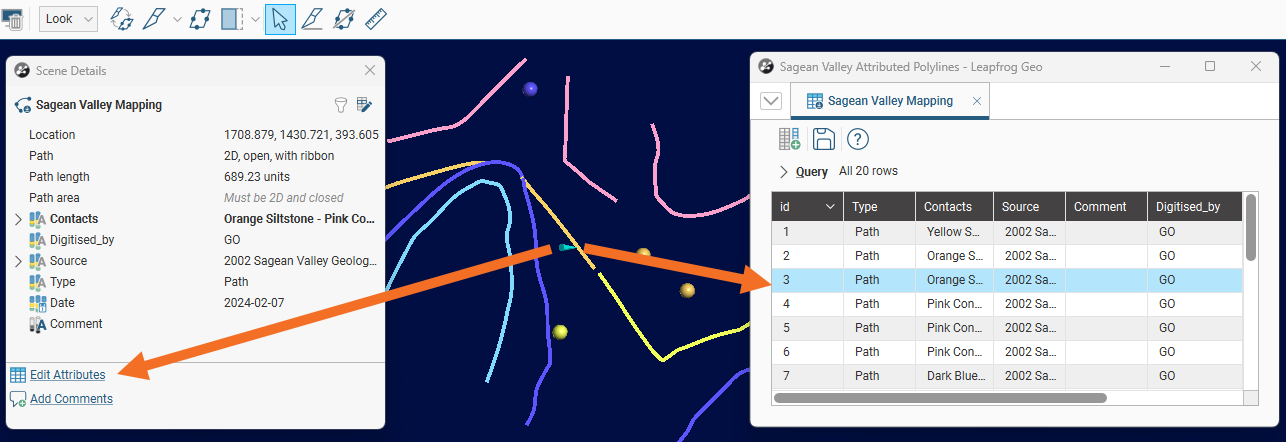Click the Date attribute icon
This screenshot has width=1286, height=442.
click(x=38, y=303)
